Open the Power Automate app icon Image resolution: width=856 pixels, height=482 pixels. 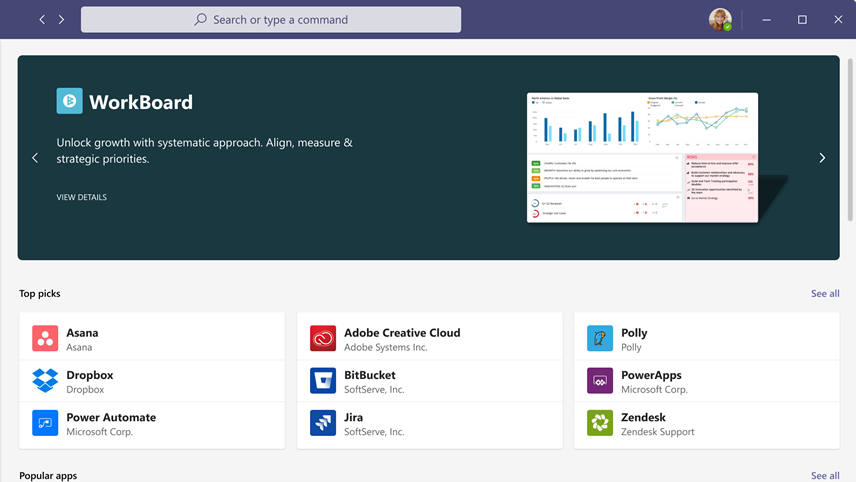[x=45, y=423]
